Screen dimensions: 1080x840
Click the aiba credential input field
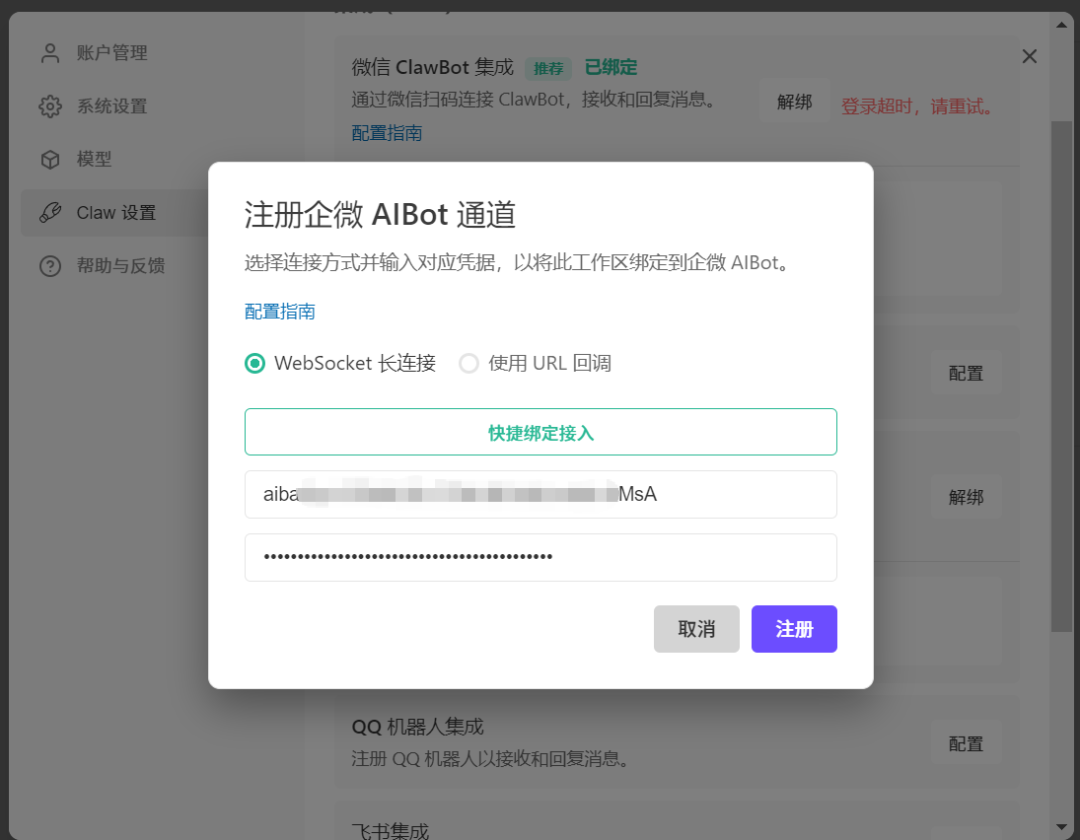click(x=540, y=494)
